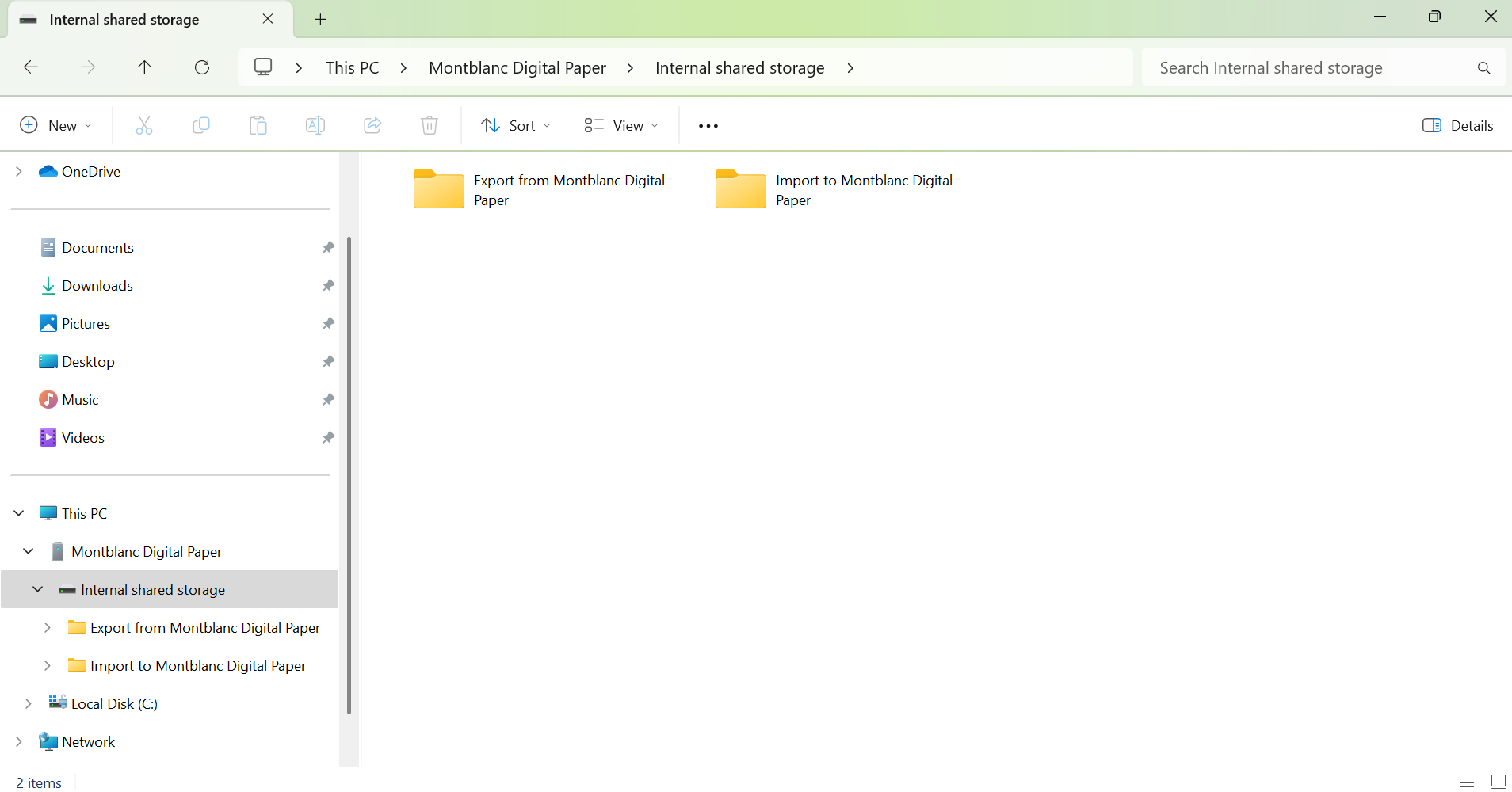This screenshot has height=792, width=1512.
Task: Expand Local Disk (C:) tree node
Action: pyautogui.click(x=29, y=703)
